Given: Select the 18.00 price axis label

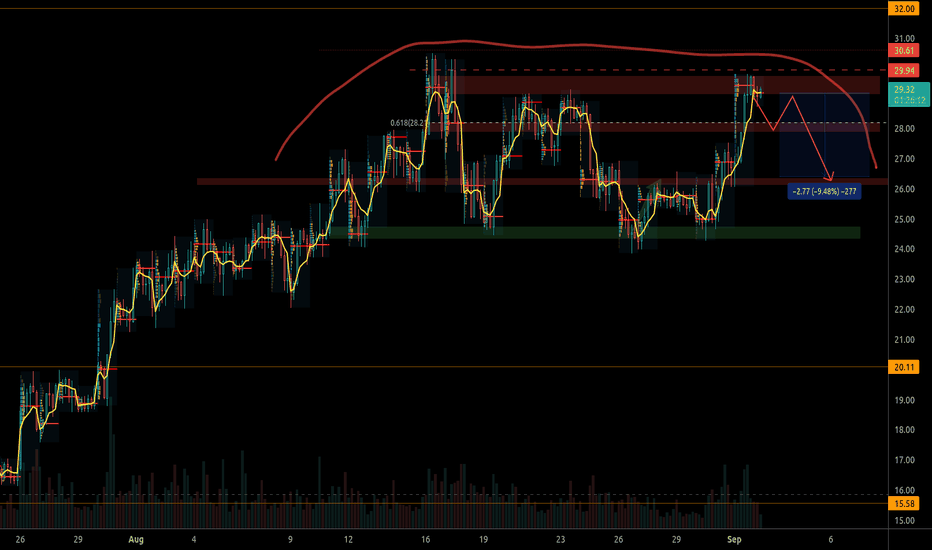Looking at the screenshot, I should tap(904, 430).
